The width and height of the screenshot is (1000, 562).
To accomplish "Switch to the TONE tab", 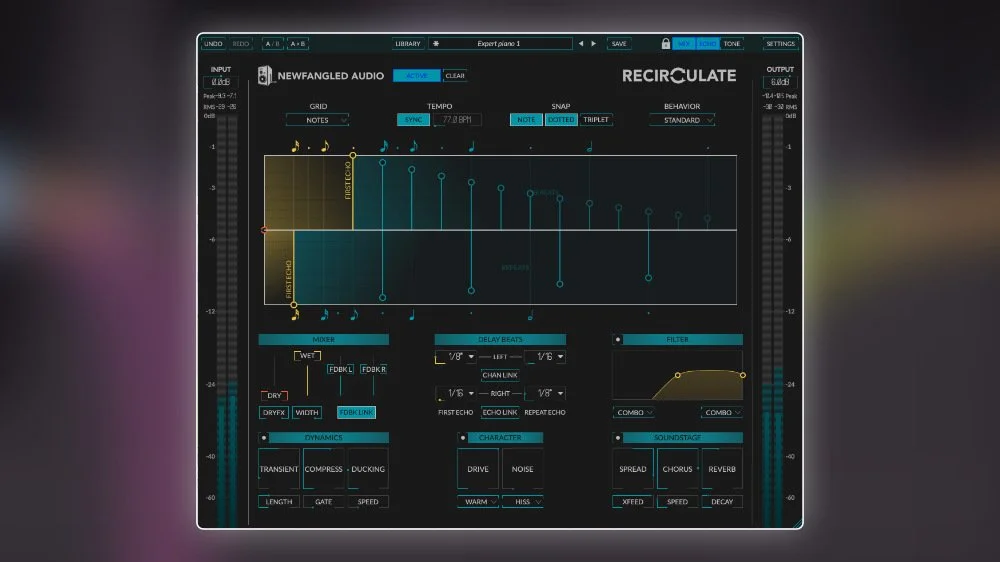I will [x=732, y=43].
